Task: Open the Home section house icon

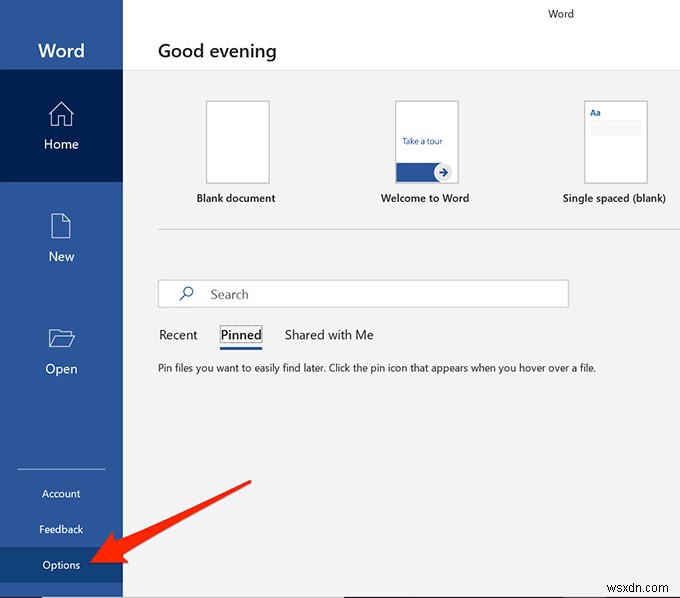Action: click(x=61, y=114)
